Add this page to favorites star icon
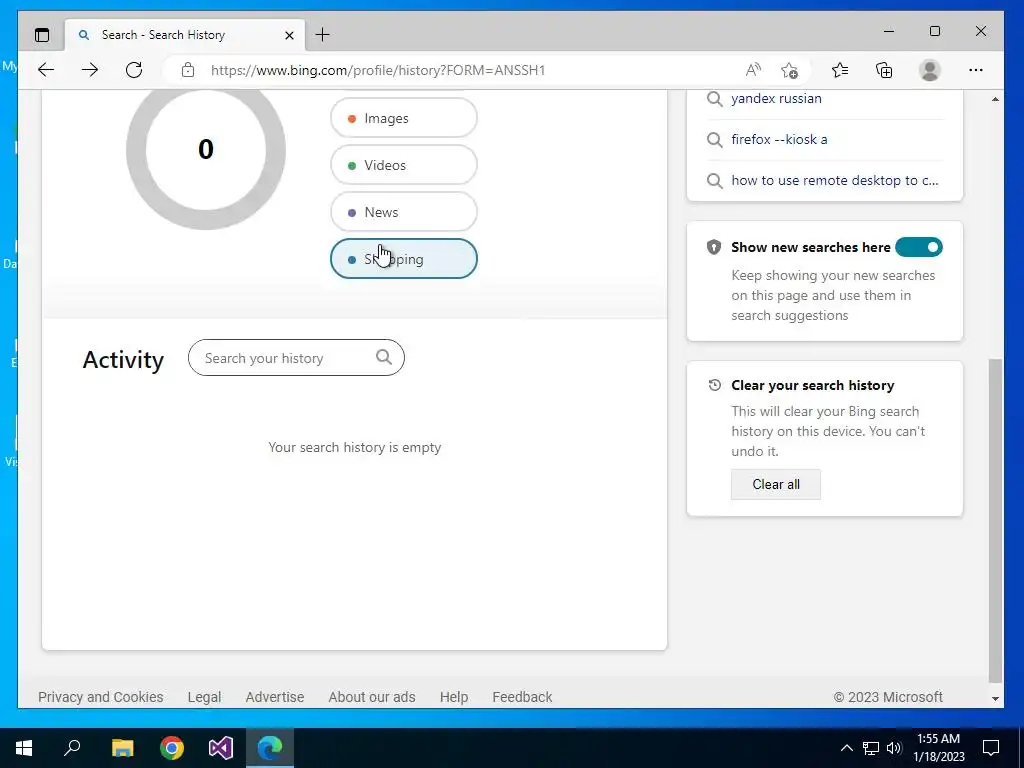The height and width of the screenshot is (768, 1024). [790, 70]
